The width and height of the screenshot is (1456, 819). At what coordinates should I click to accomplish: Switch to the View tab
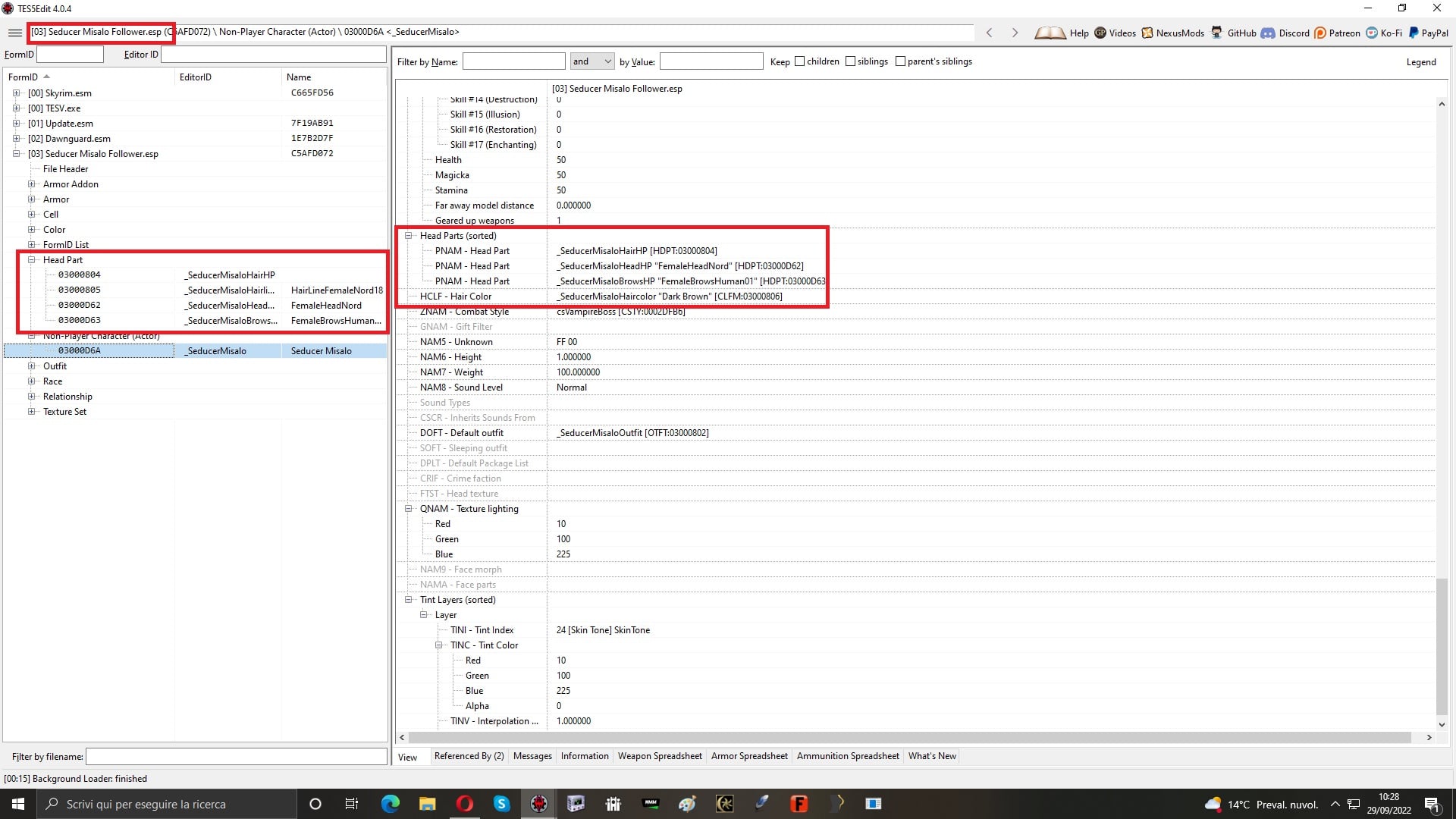408,757
